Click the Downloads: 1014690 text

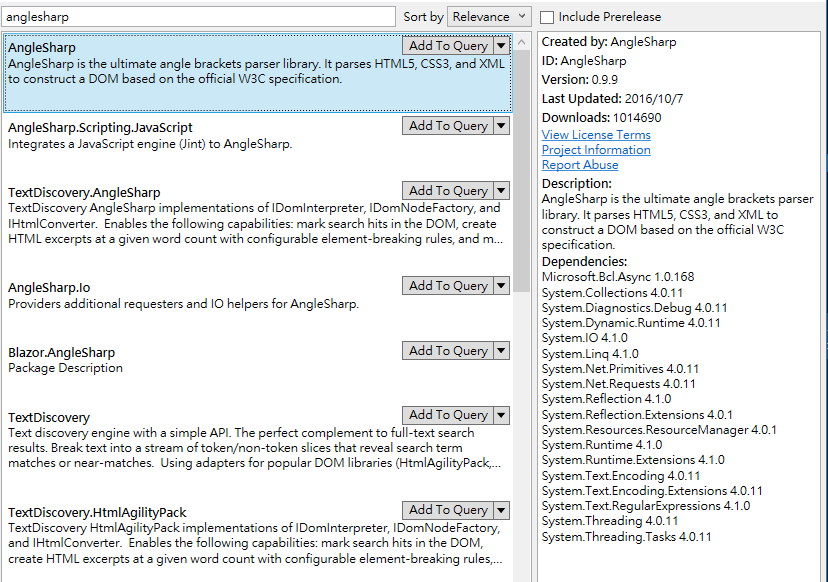[601, 118]
